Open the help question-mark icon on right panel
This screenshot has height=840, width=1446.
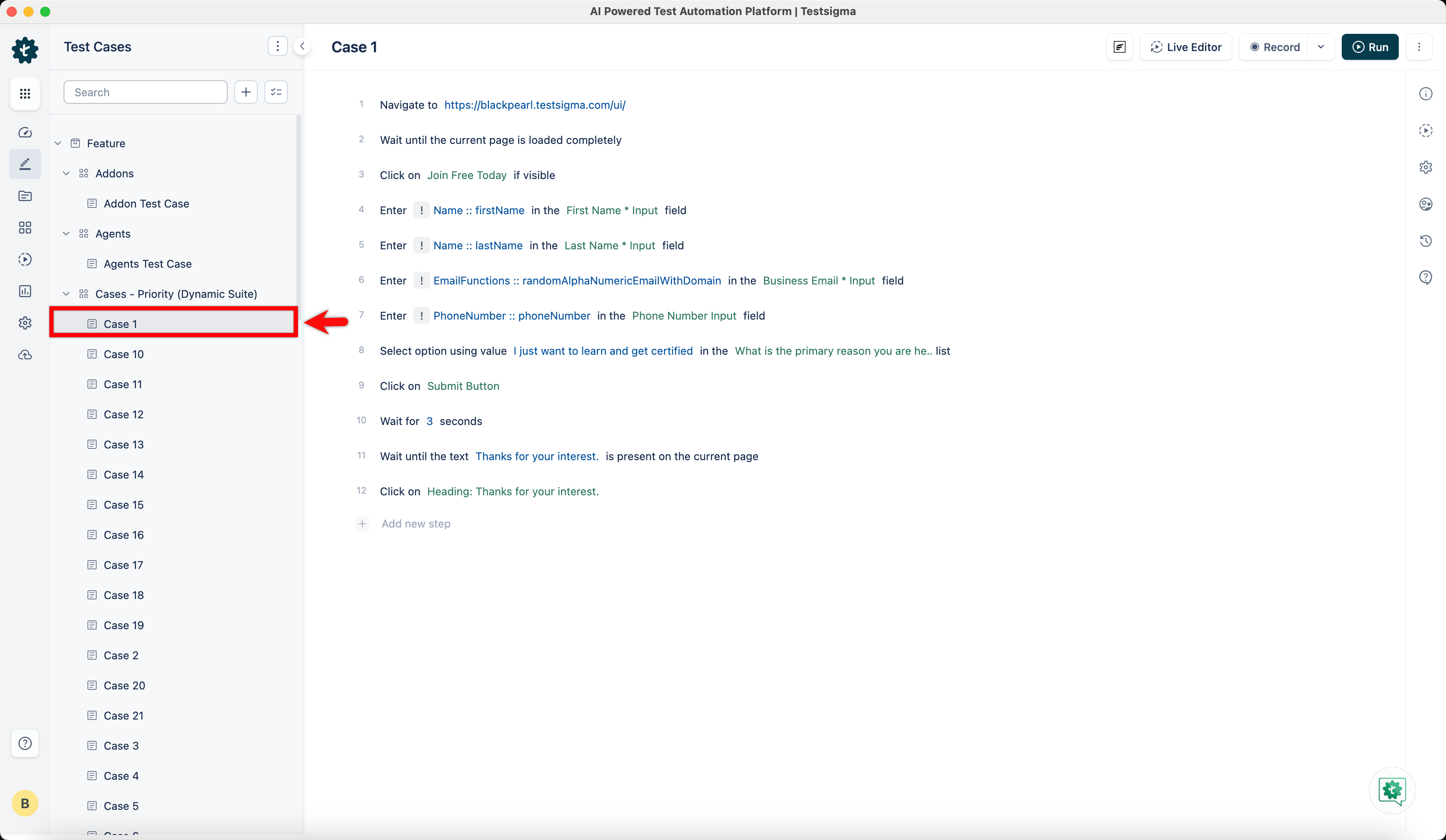[1426, 277]
